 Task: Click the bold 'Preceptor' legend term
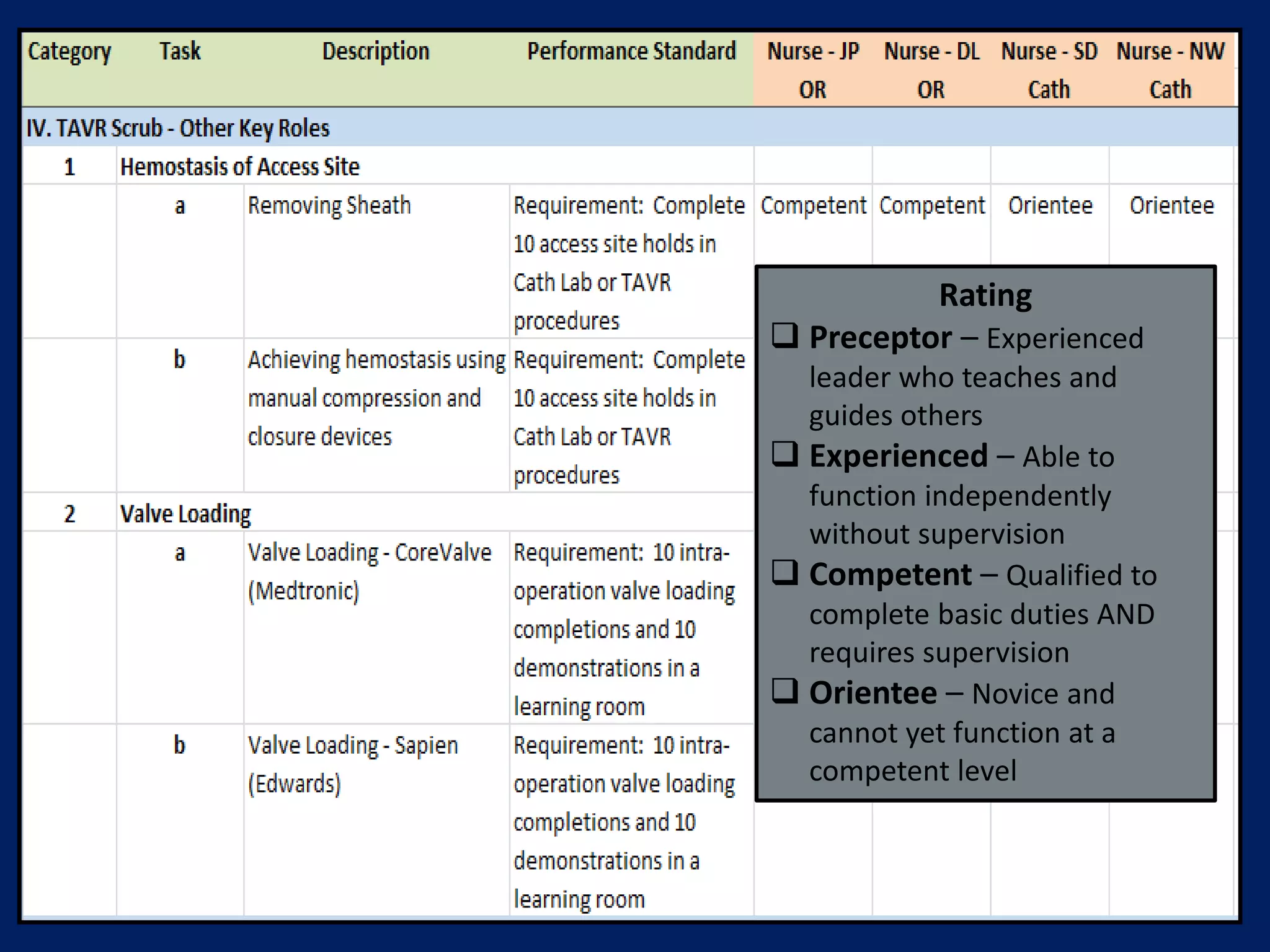[x=881, y=338]
